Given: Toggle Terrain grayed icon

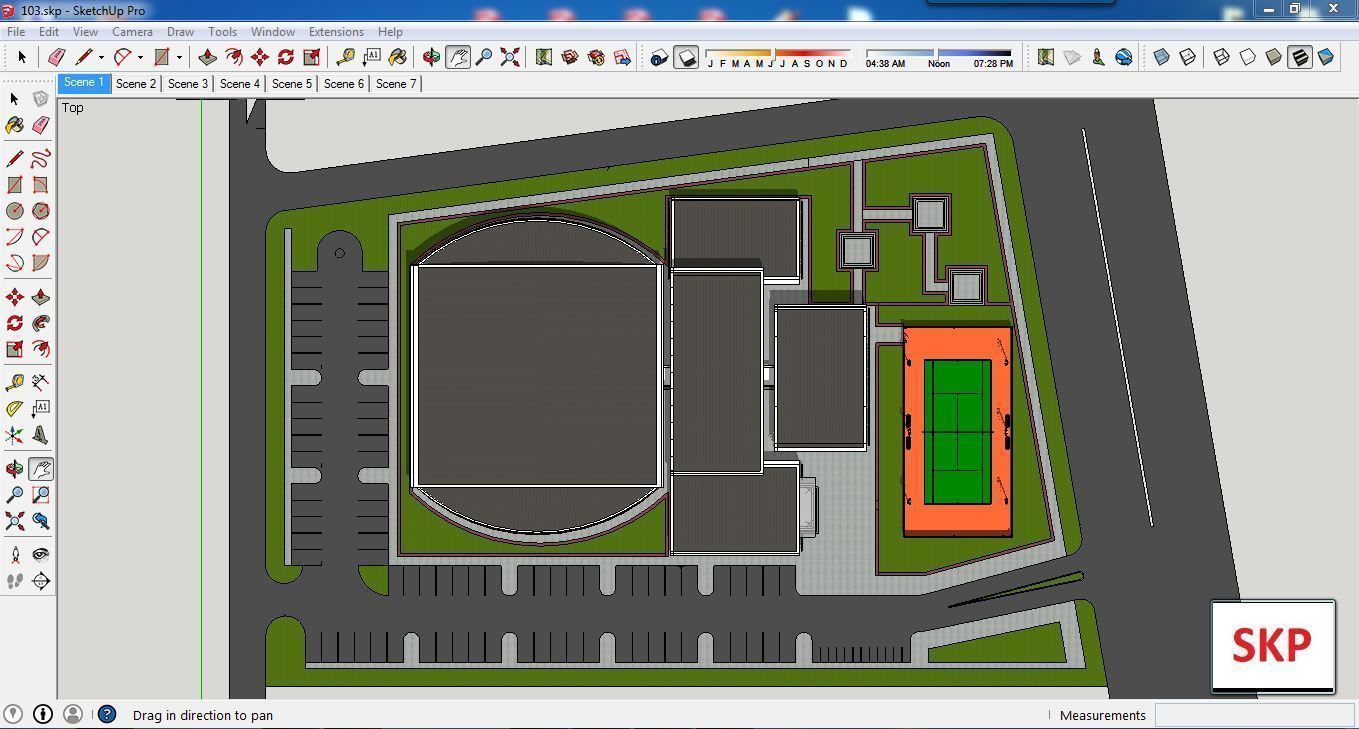Looking at the screenshot, I should [x=1072, y=57].
